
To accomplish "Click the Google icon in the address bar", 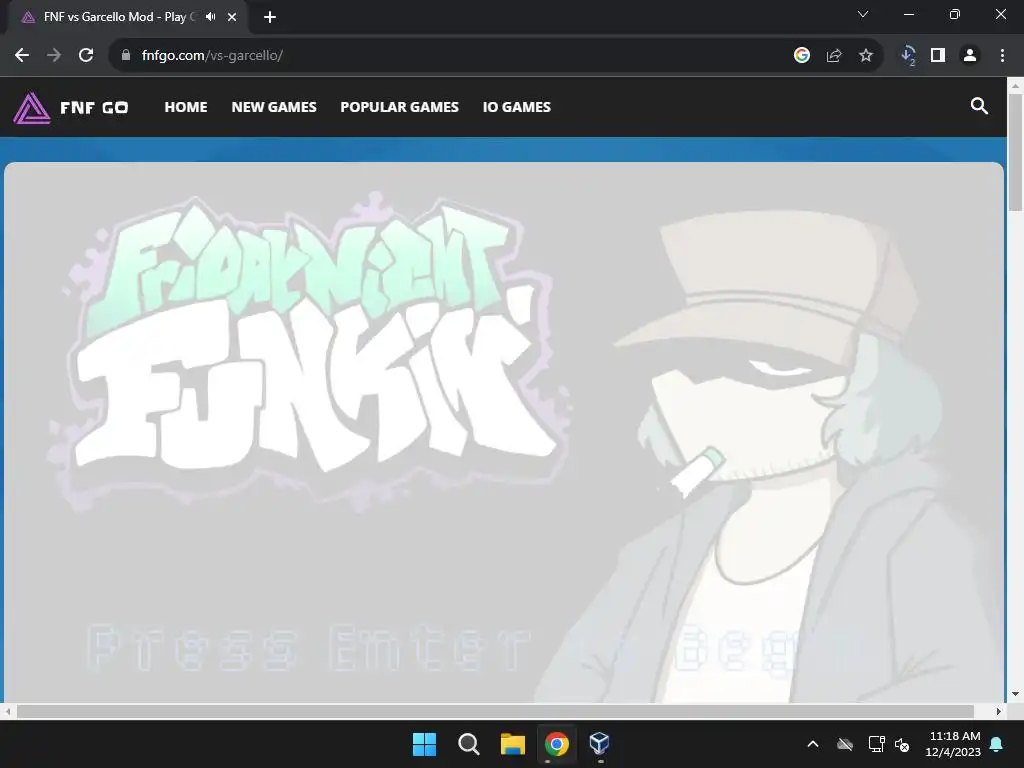I will [802, 56].
